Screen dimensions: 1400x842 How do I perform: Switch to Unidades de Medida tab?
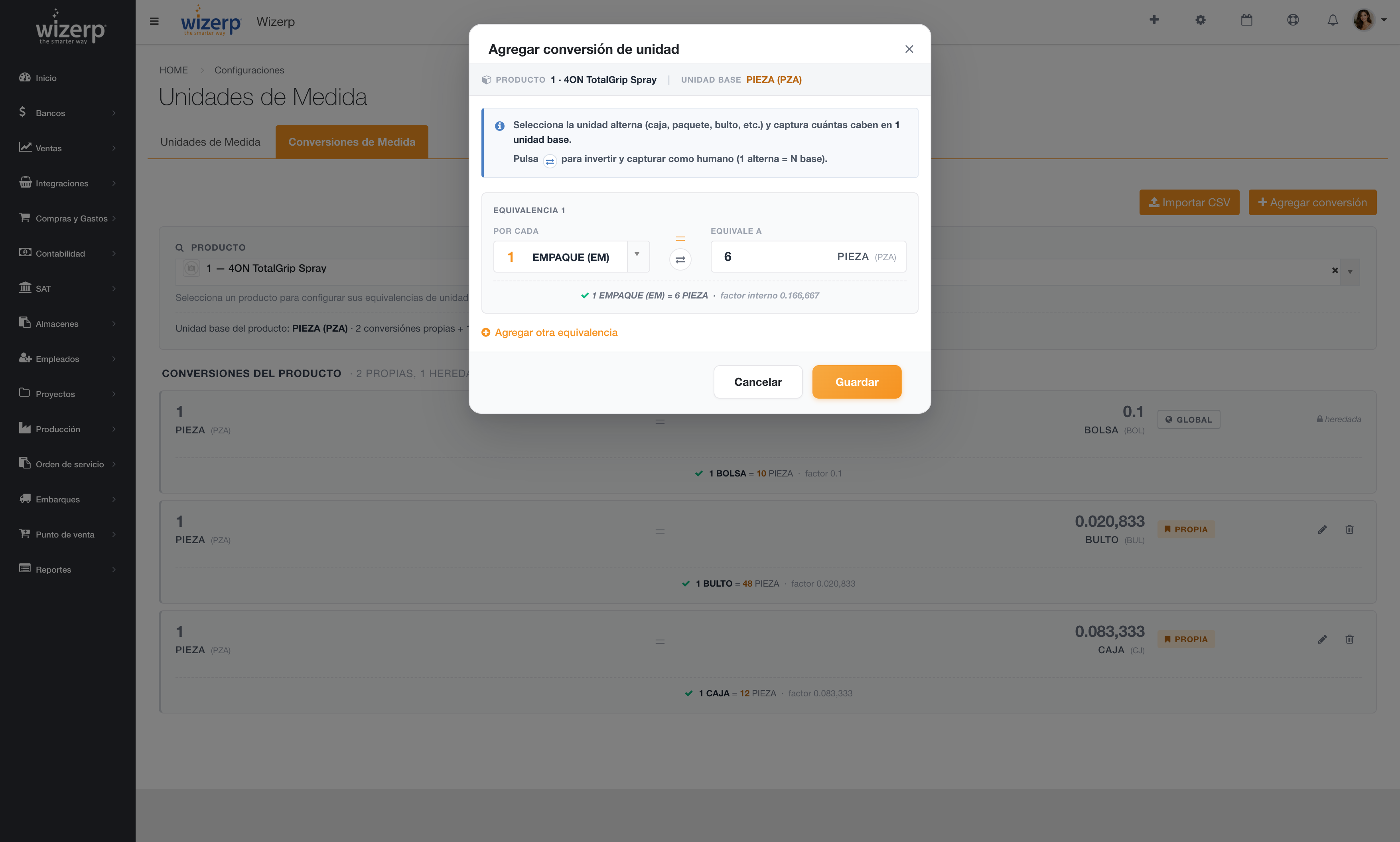(210, 142)
